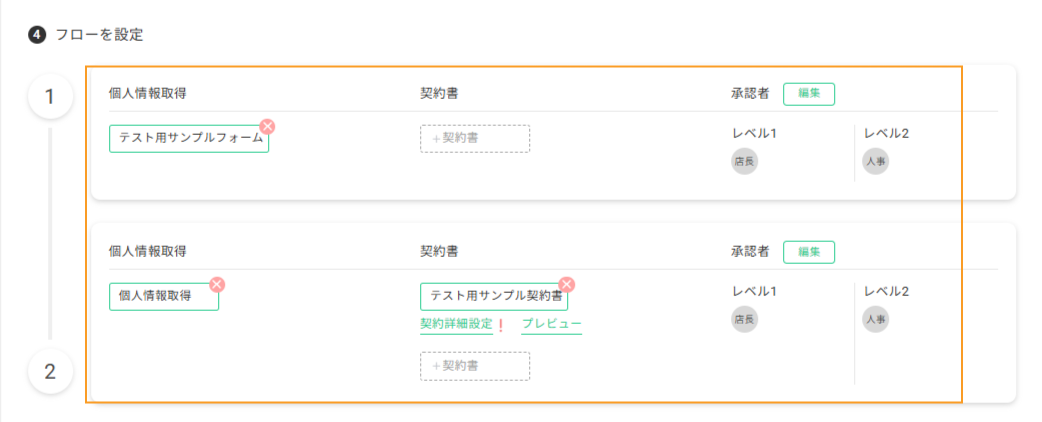1042x422 pixels.
Task: Select 個人情報取得 chip in step 2
Action: 164,296
